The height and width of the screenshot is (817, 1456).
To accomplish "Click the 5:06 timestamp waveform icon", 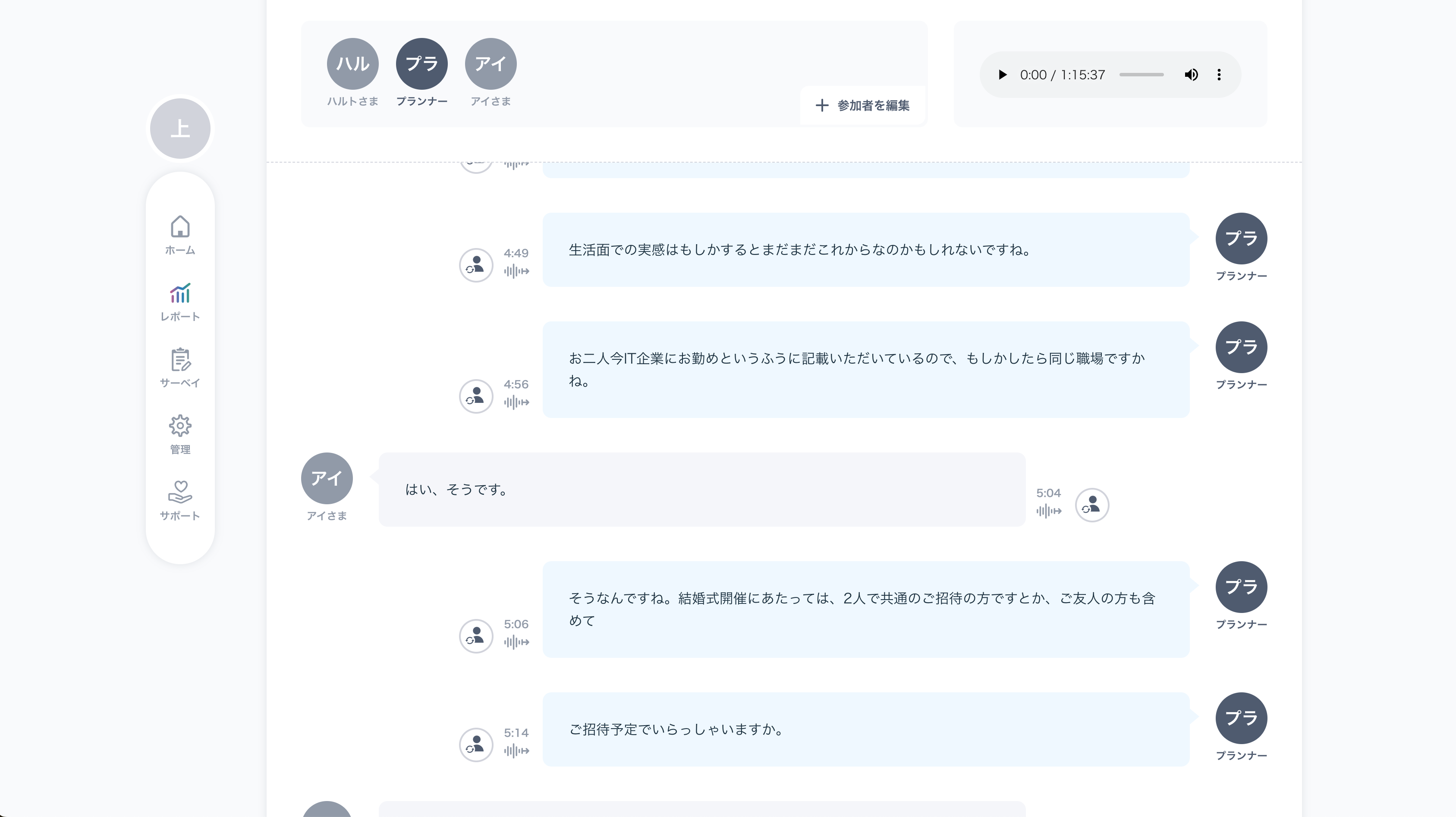I will [516, 642].
